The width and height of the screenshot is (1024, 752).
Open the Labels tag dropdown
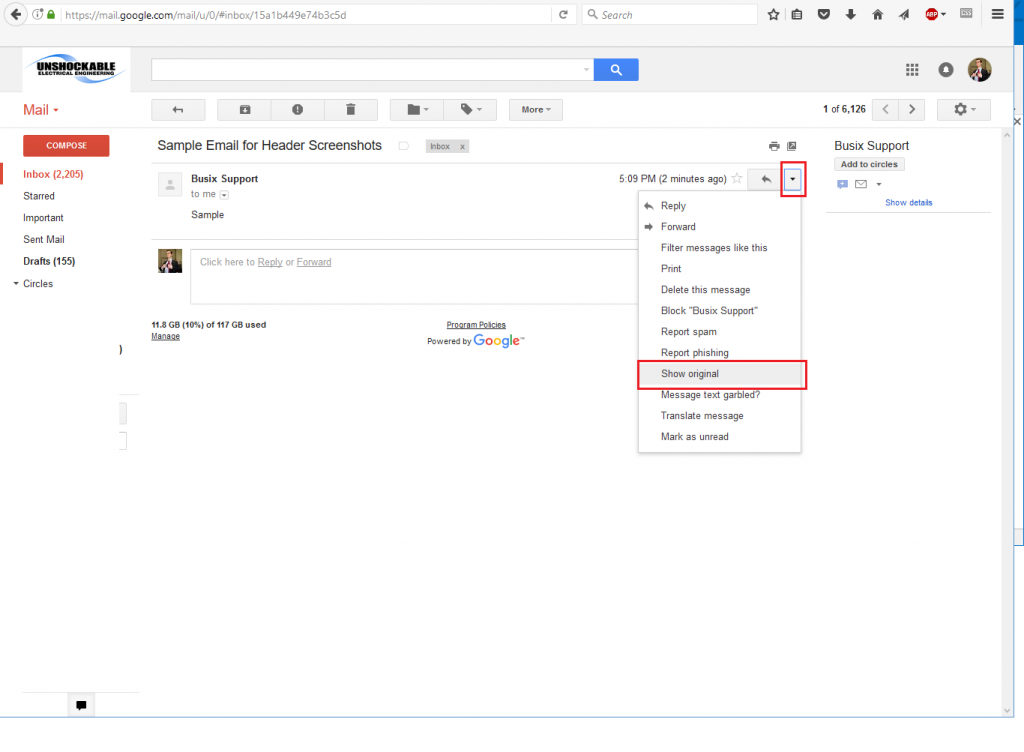[469, 110]
